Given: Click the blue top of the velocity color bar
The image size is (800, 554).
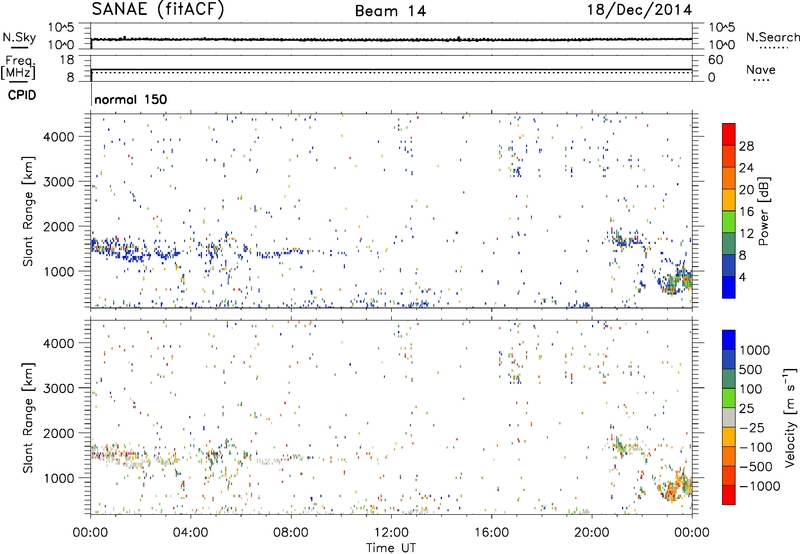Looking at the screenshot, I should 729,340.
